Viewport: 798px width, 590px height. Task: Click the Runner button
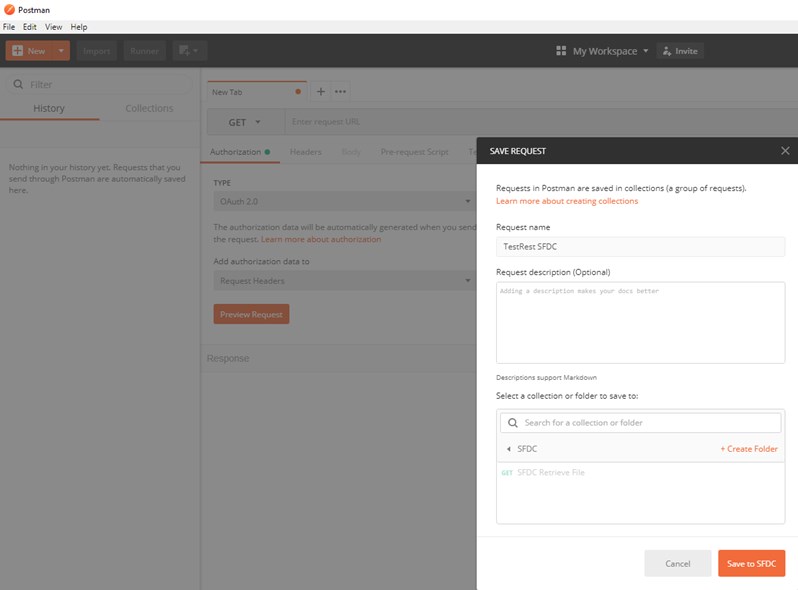(x=145, y=51)
